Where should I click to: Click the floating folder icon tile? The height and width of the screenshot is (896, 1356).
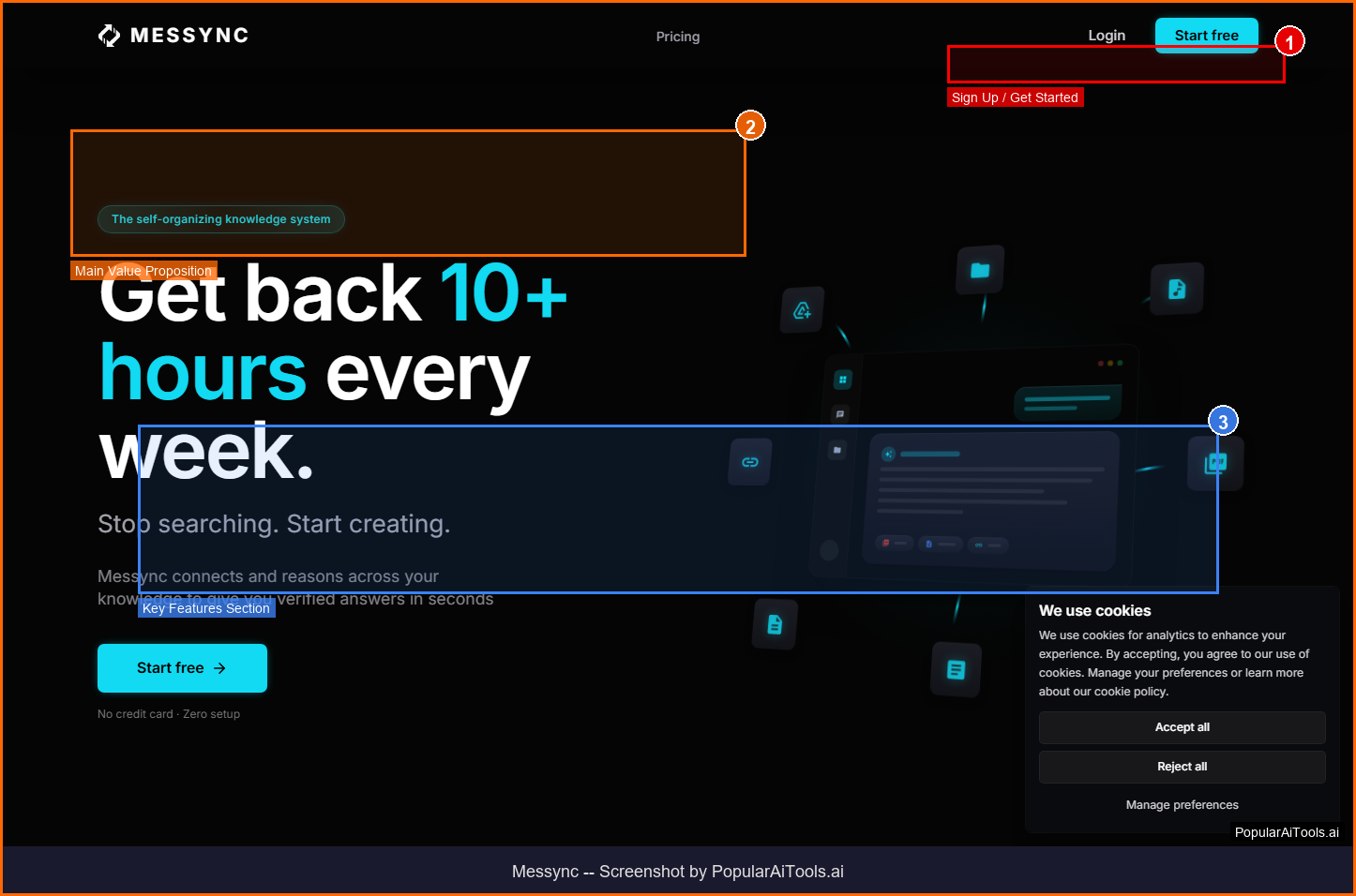click(x=980, y=271)
